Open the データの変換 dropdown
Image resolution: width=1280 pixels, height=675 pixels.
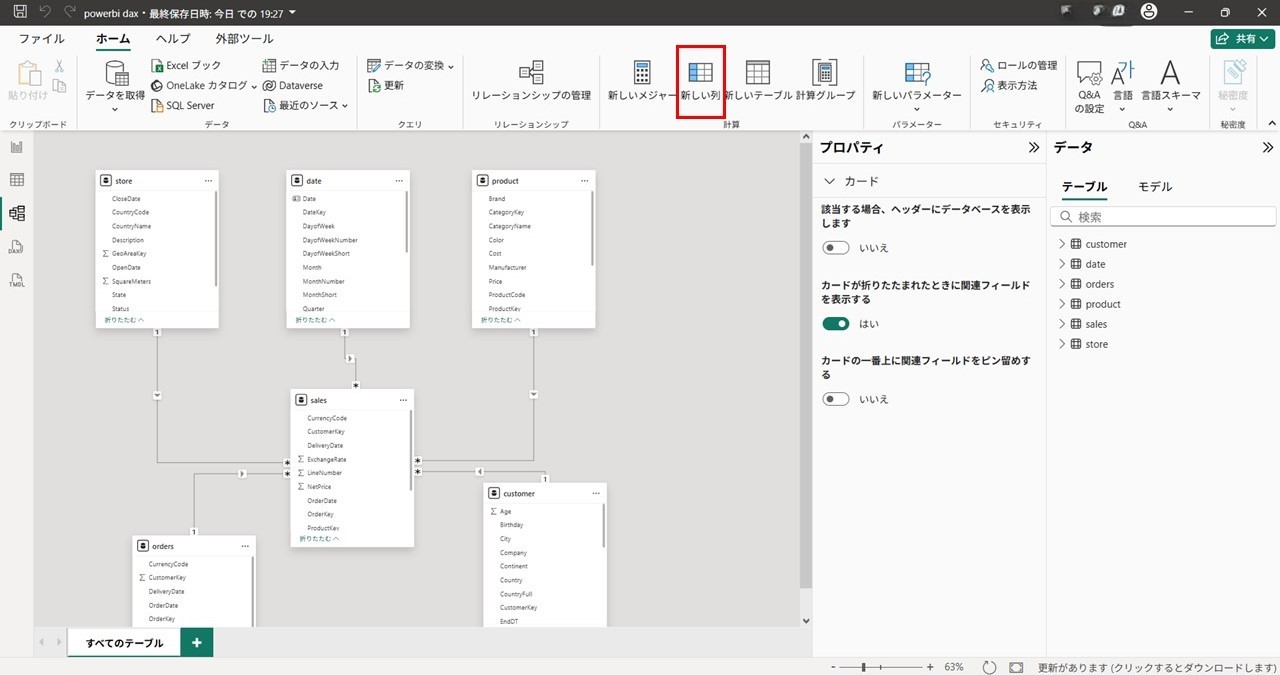411,65
